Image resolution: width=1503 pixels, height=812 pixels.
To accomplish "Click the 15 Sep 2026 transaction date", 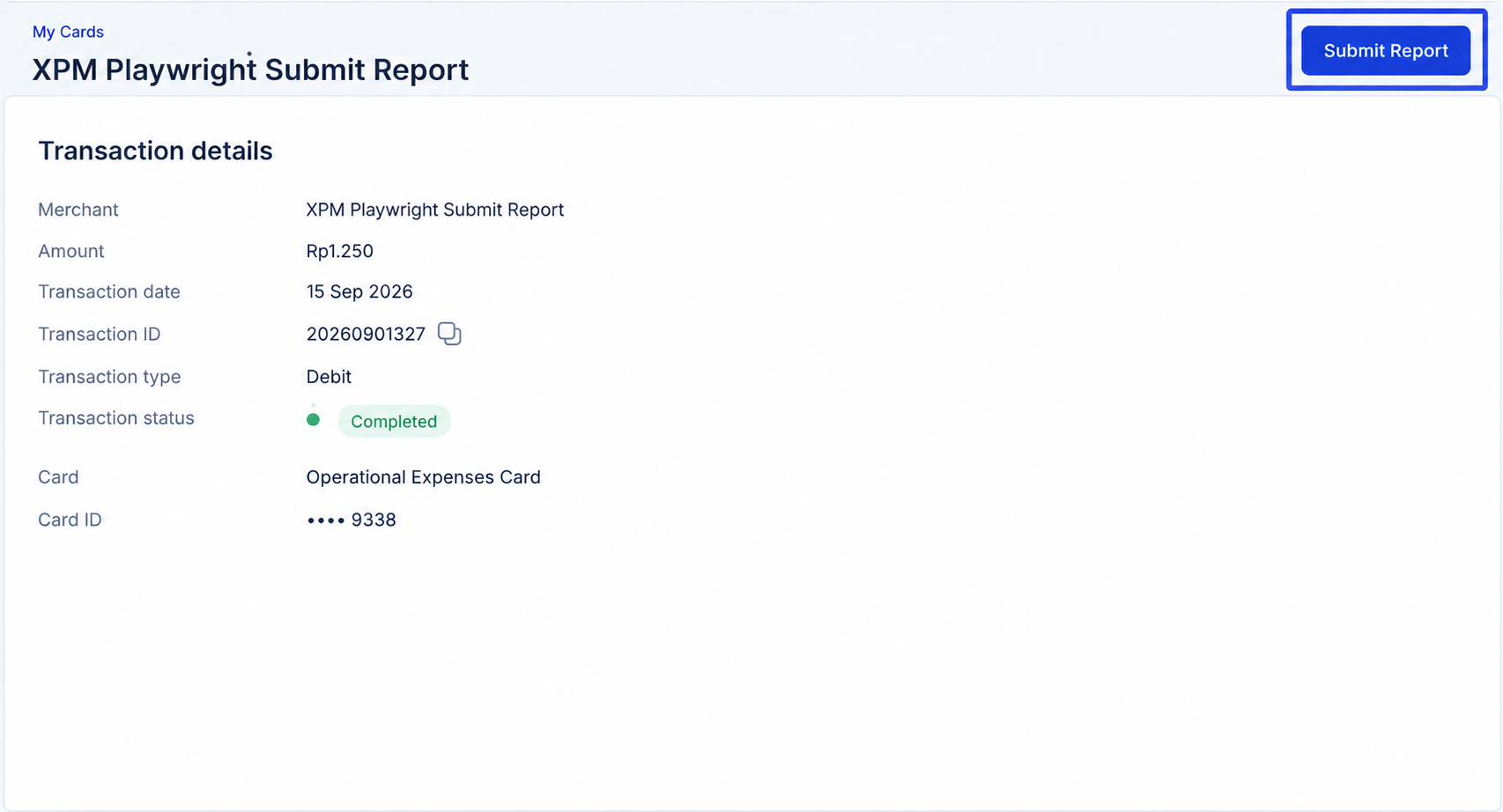I will (x=359, y=292).
